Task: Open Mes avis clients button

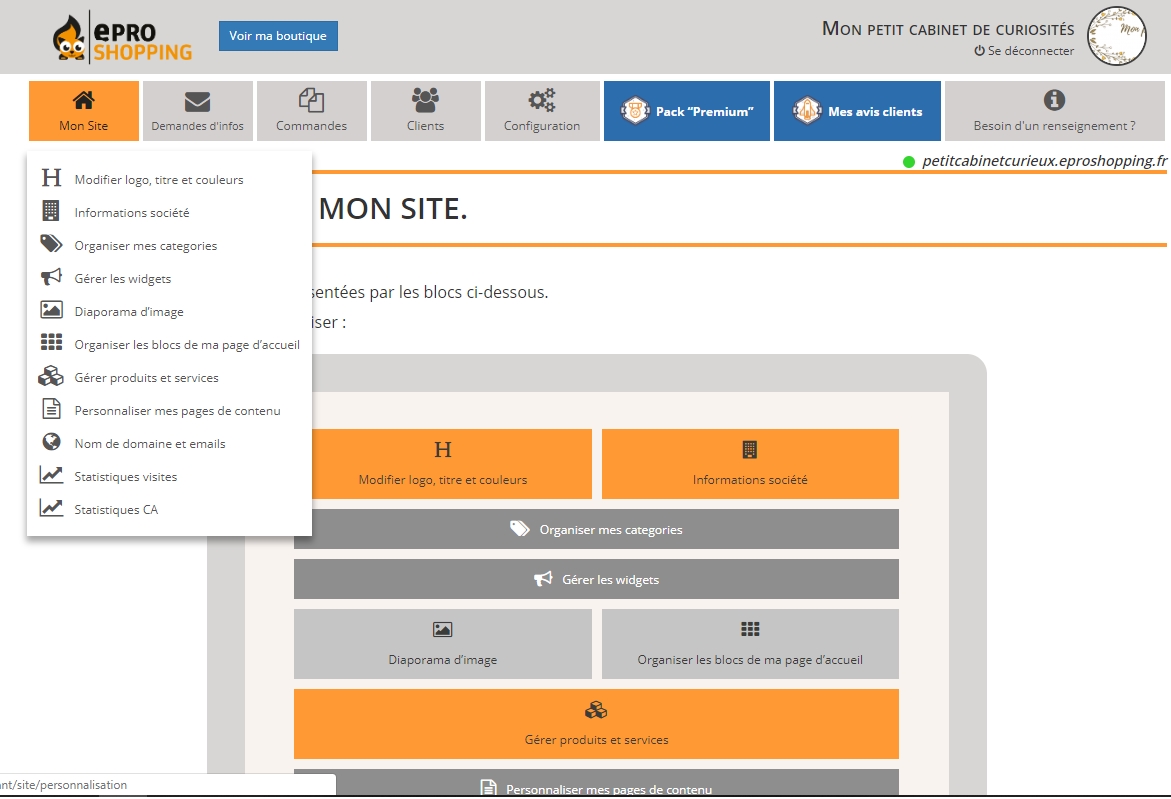Action: (858, 111)
